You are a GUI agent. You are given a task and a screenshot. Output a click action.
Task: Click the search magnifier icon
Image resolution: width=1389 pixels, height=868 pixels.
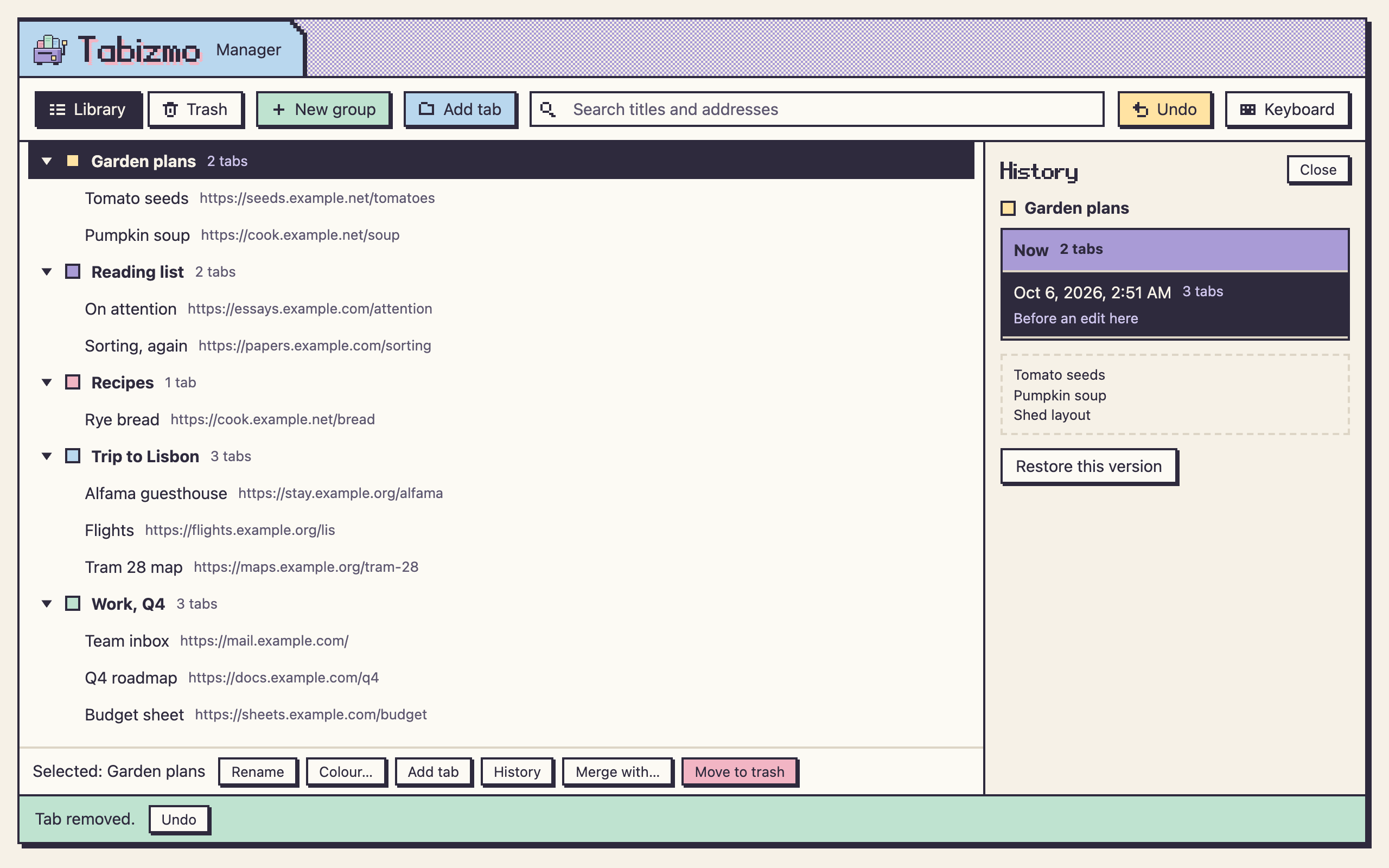coord(547,109)
